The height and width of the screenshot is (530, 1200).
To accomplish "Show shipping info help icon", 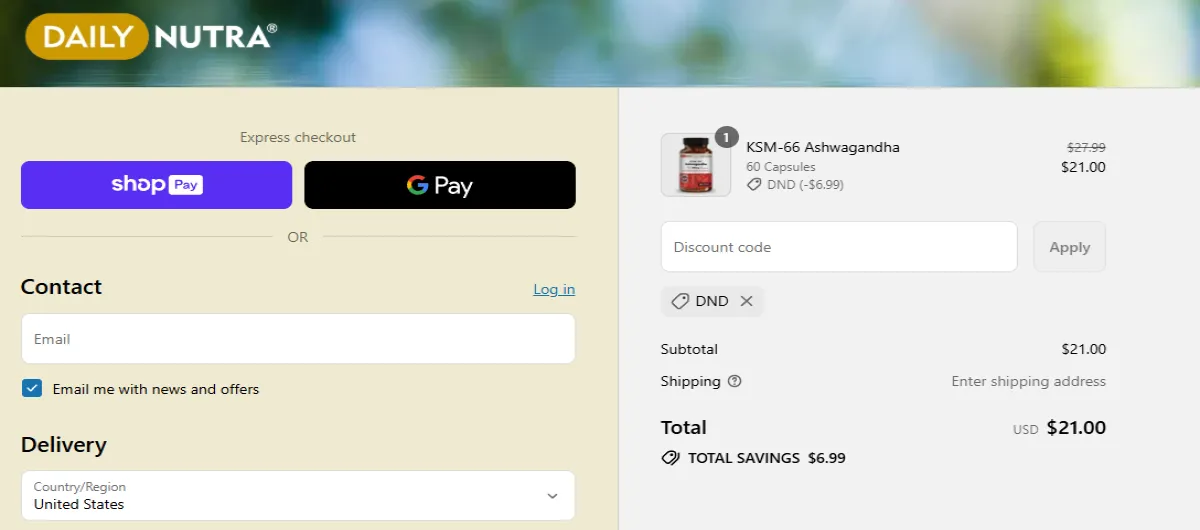I will tap(735, 381).
